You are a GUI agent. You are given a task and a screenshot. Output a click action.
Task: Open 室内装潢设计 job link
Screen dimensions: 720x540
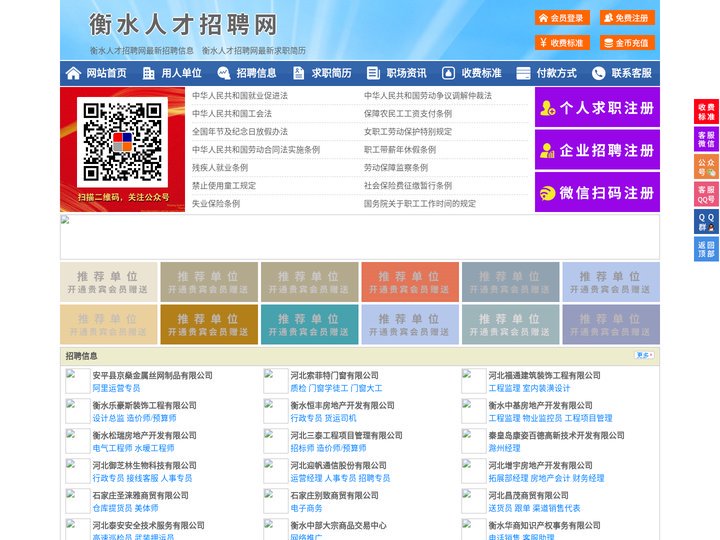[x=546, y=388]
